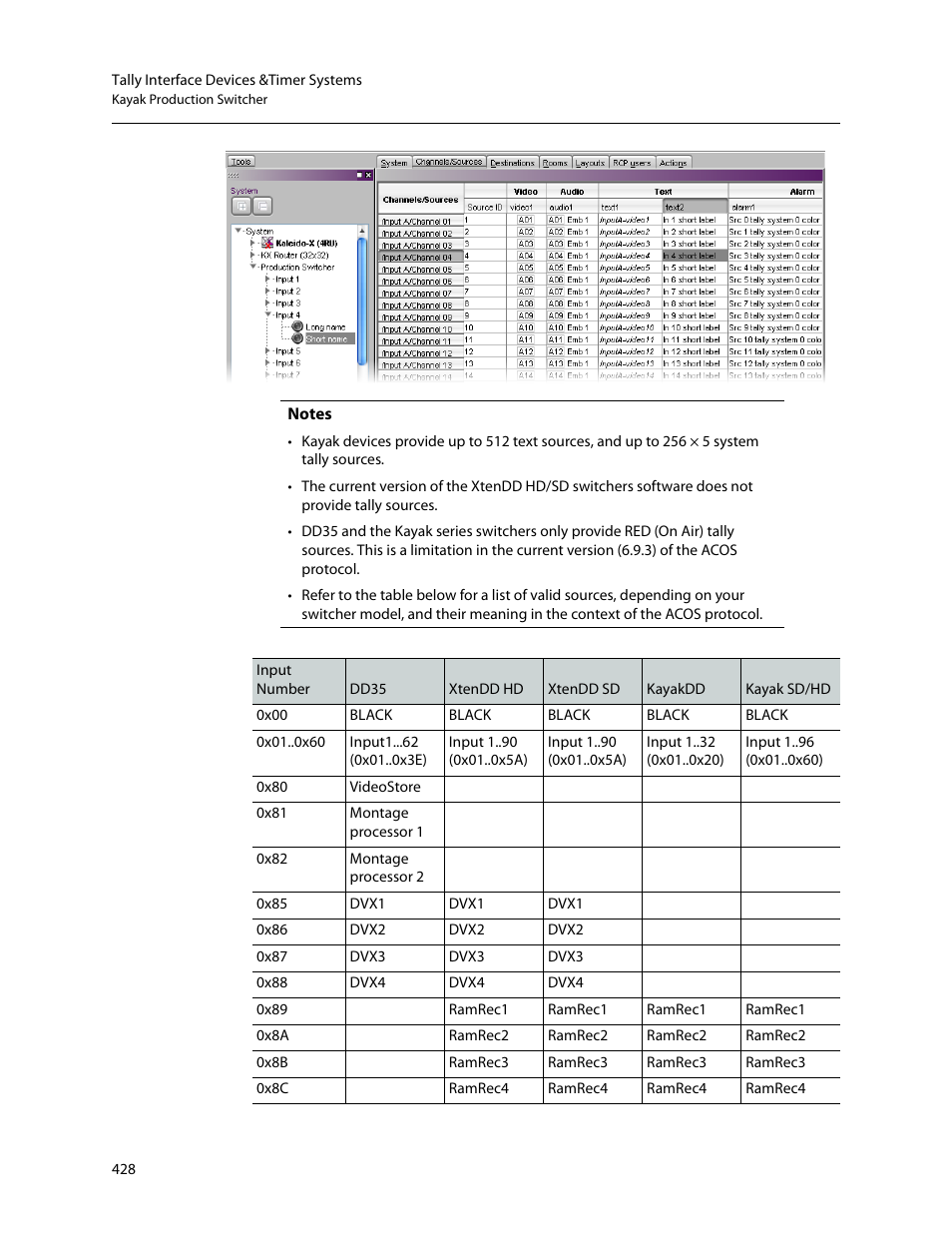Select row Input A/Channel 10
Viewport: 952px width, 1233px height.
click(x=421, y=328)
